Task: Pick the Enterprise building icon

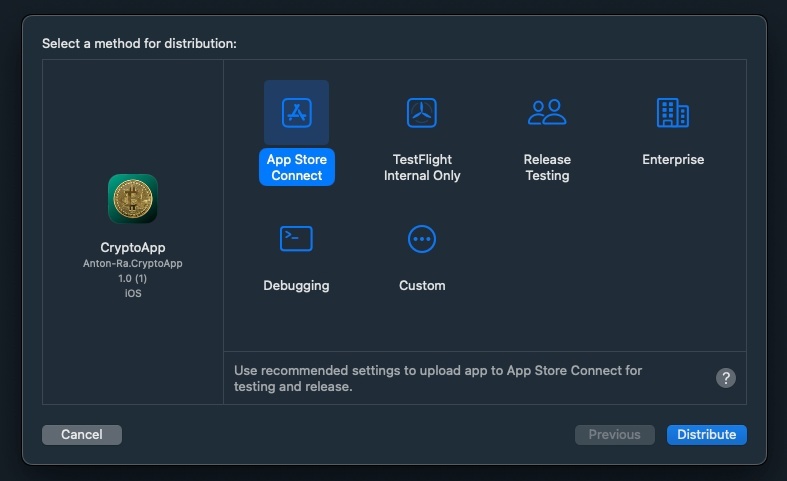Action: pos(673,112)
